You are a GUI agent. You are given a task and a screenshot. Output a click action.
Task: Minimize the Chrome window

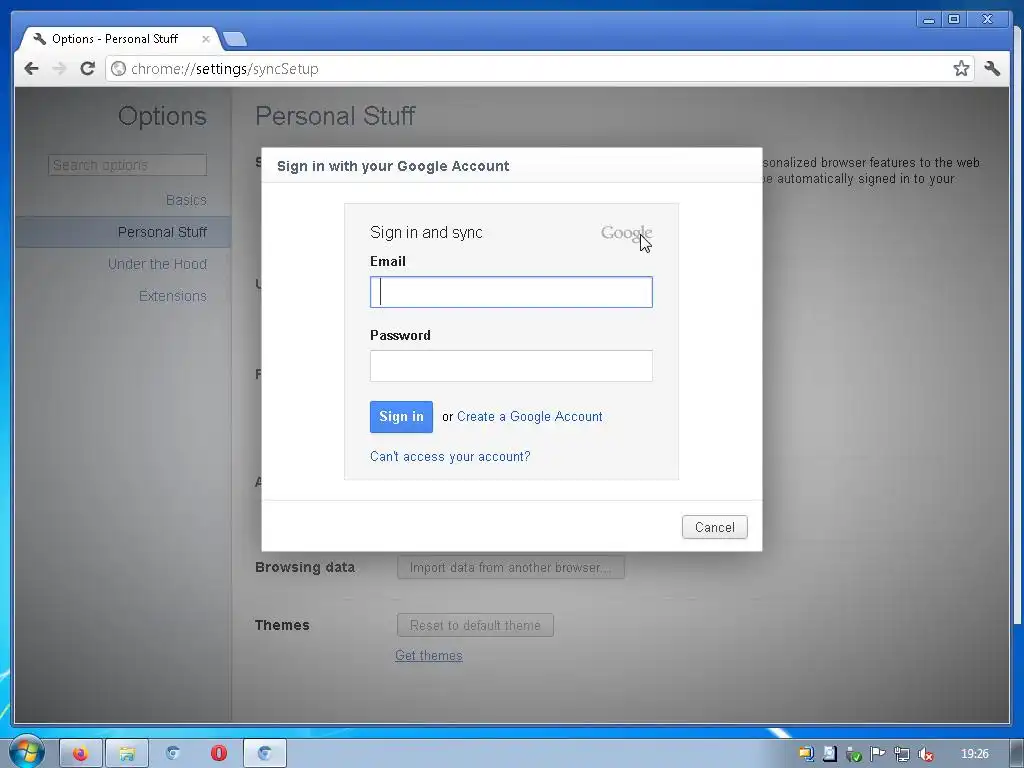[x=929, y=20]
